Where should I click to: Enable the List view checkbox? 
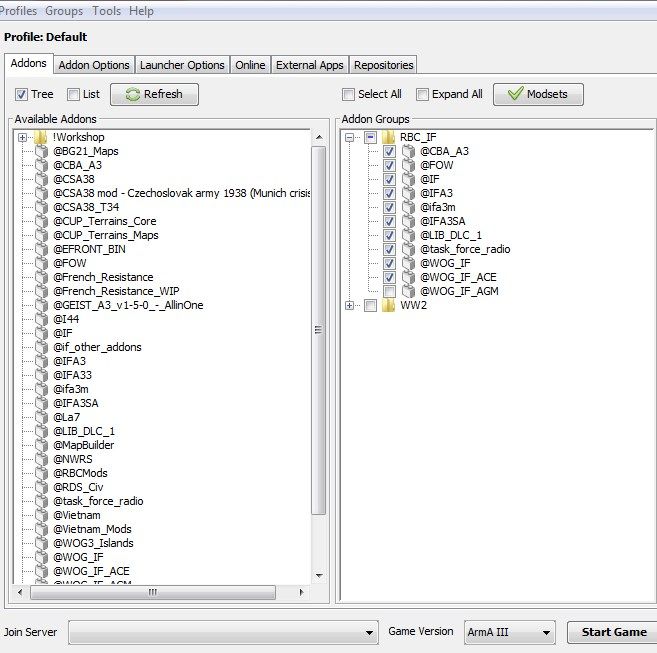73,94
